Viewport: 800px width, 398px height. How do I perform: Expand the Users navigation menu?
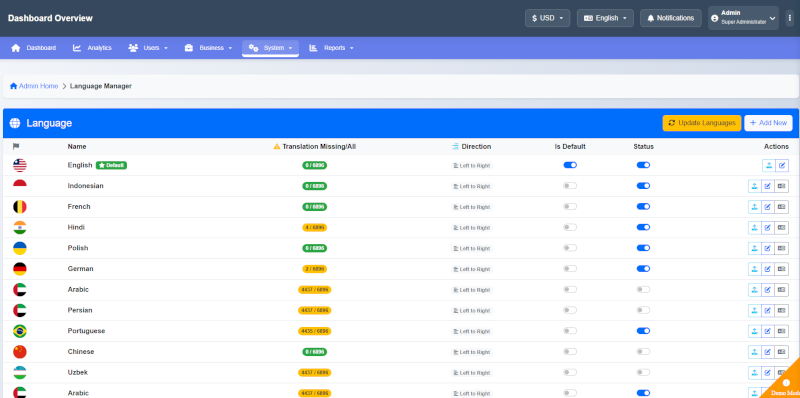click(x=148, y=48)
